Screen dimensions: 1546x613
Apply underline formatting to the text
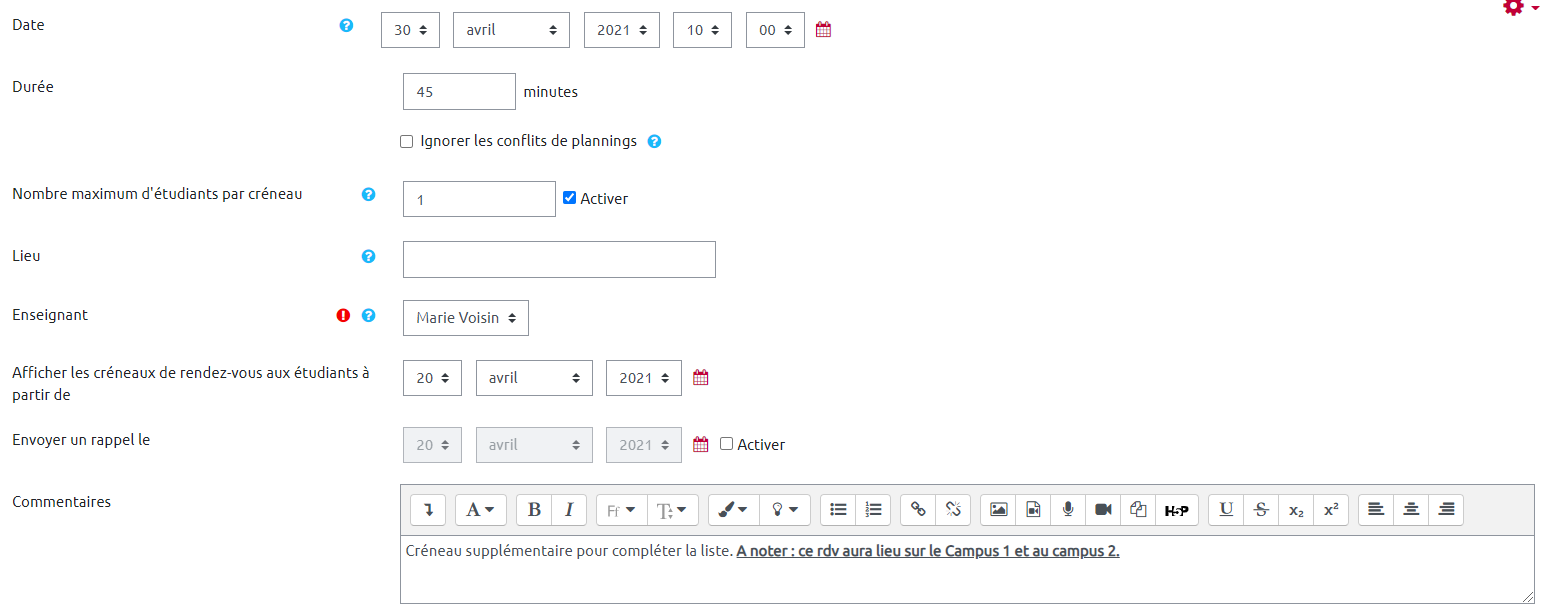(1226, 510)
